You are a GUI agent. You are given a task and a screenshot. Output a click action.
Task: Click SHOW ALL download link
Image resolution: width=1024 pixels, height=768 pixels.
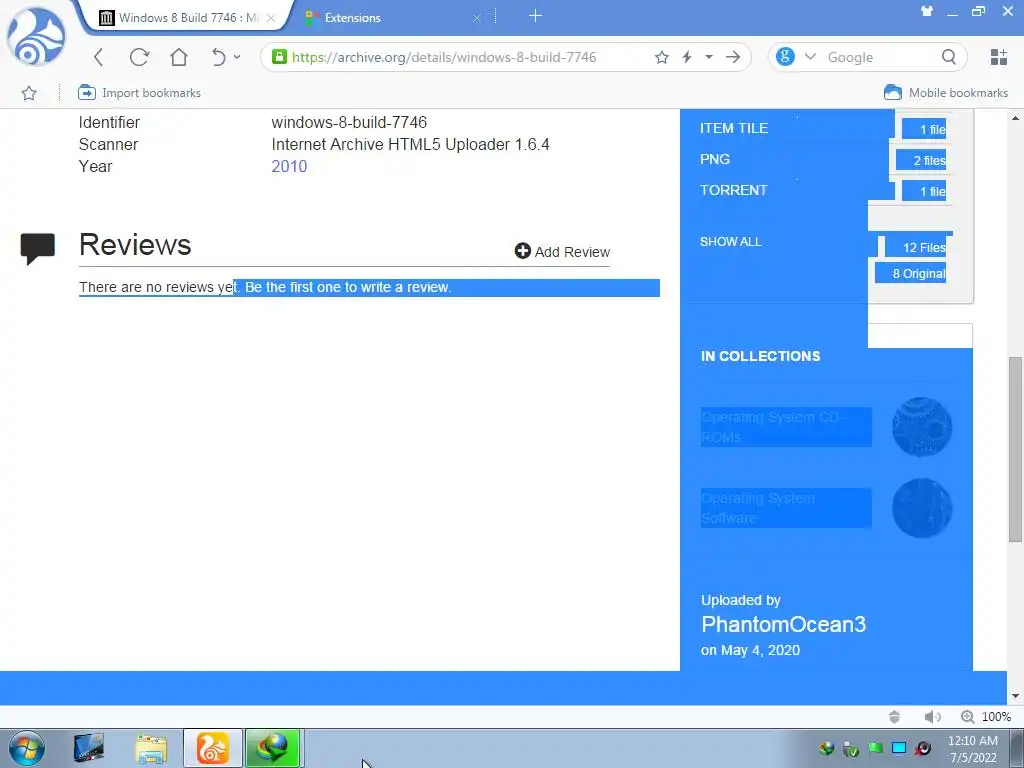pos(731,242)
